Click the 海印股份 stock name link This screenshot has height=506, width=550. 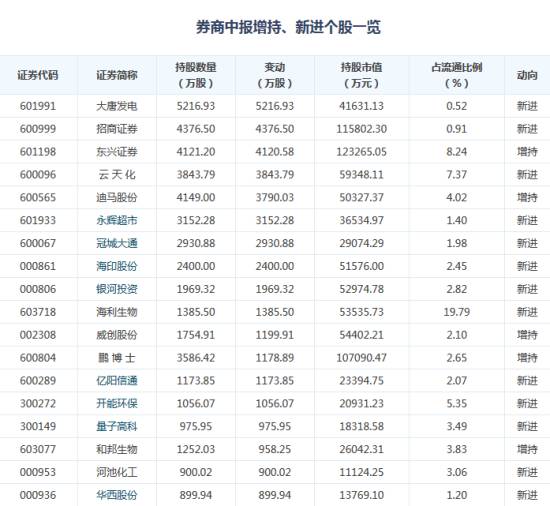click(x=117, y=266)
